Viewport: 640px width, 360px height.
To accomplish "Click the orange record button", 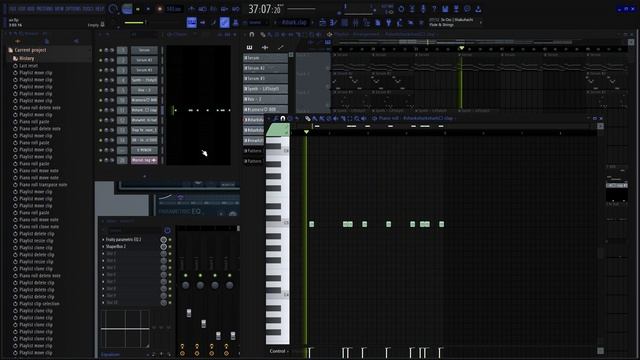I will pos(160,9).
